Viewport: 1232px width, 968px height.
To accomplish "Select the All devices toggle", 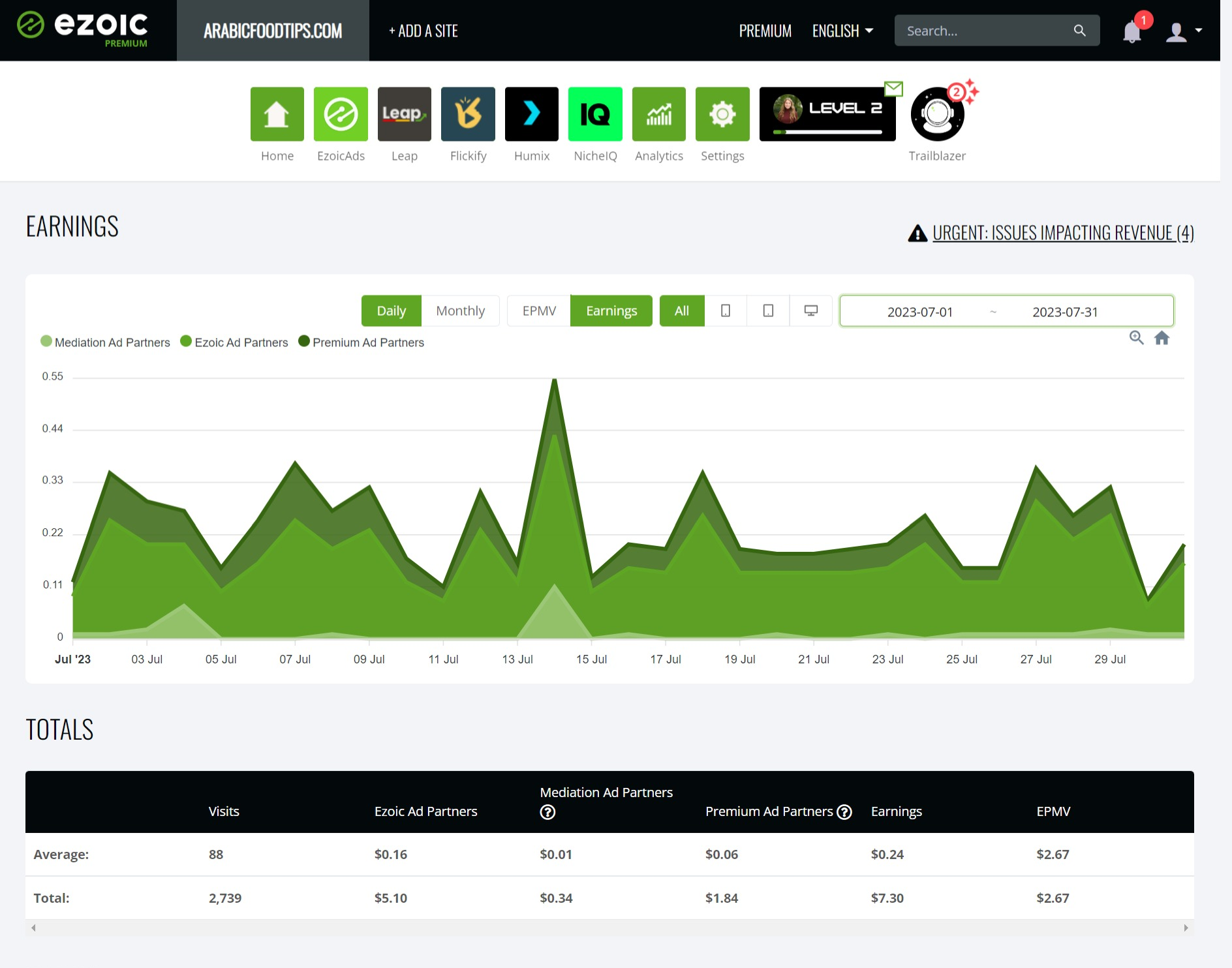I will (x=682, y=310).
